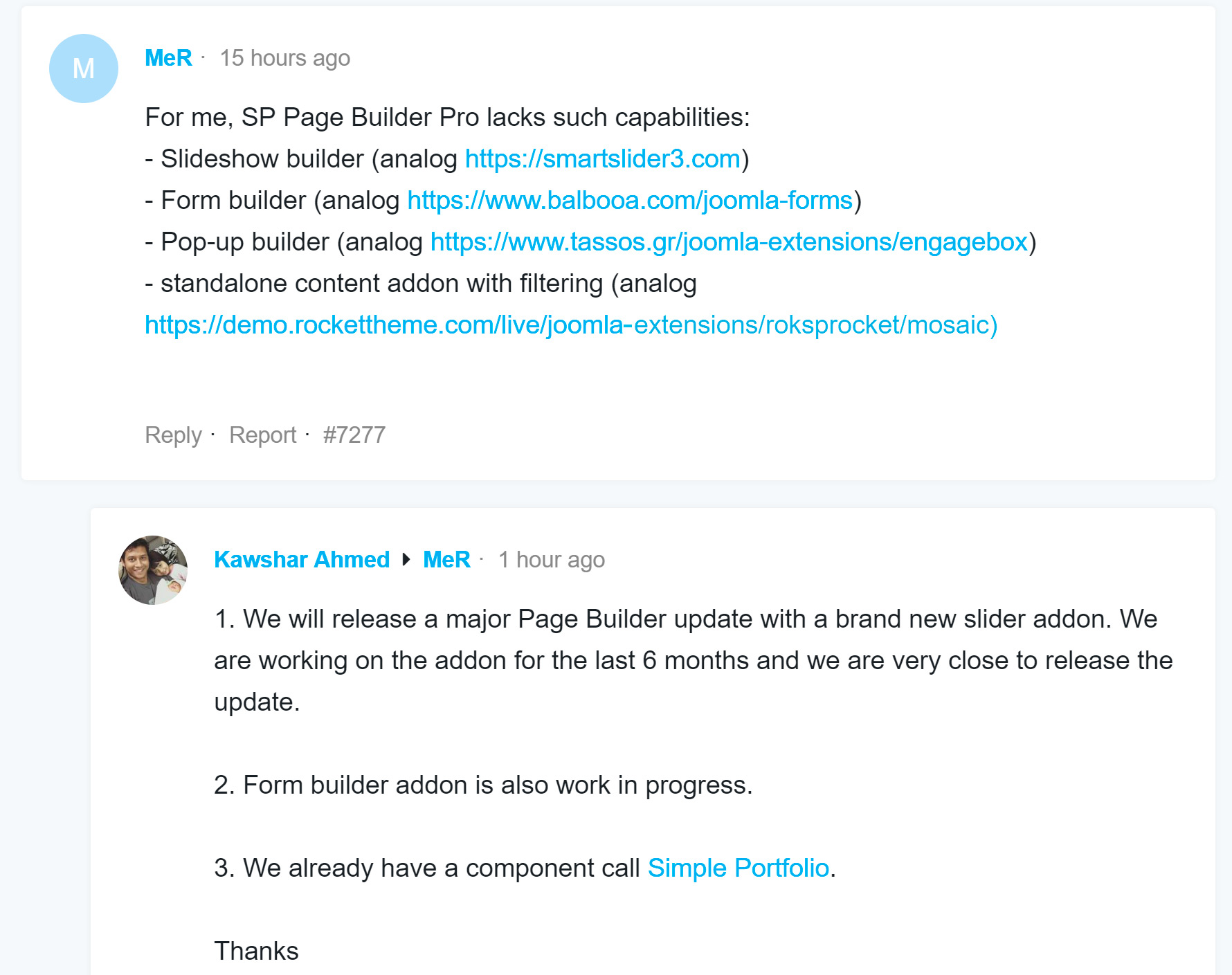
Task: Open the tassos.gr engagebox link
Action: tap(729, 242)
